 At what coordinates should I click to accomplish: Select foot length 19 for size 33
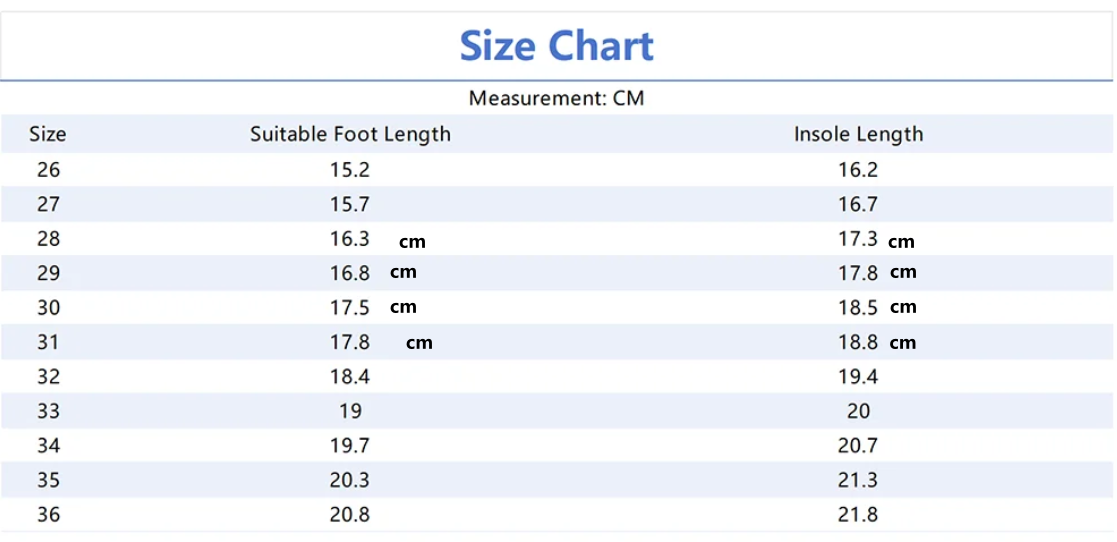tap(350, 411)
